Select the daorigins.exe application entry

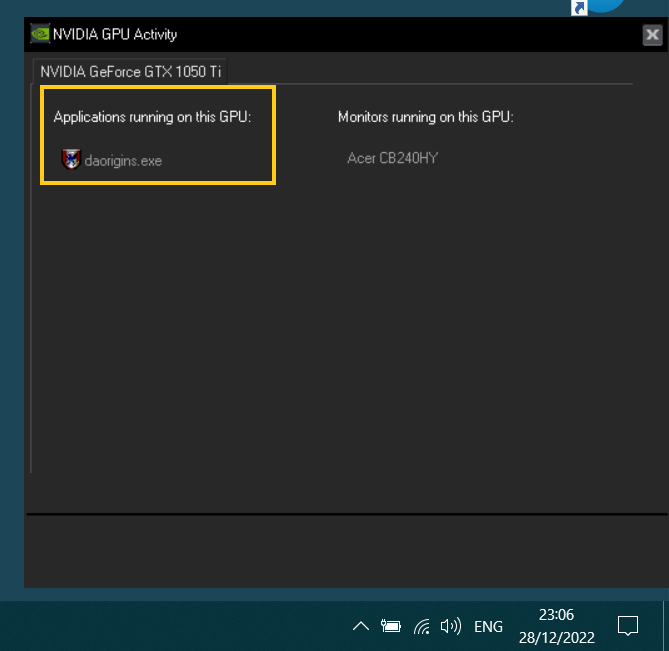coord(112,160)
